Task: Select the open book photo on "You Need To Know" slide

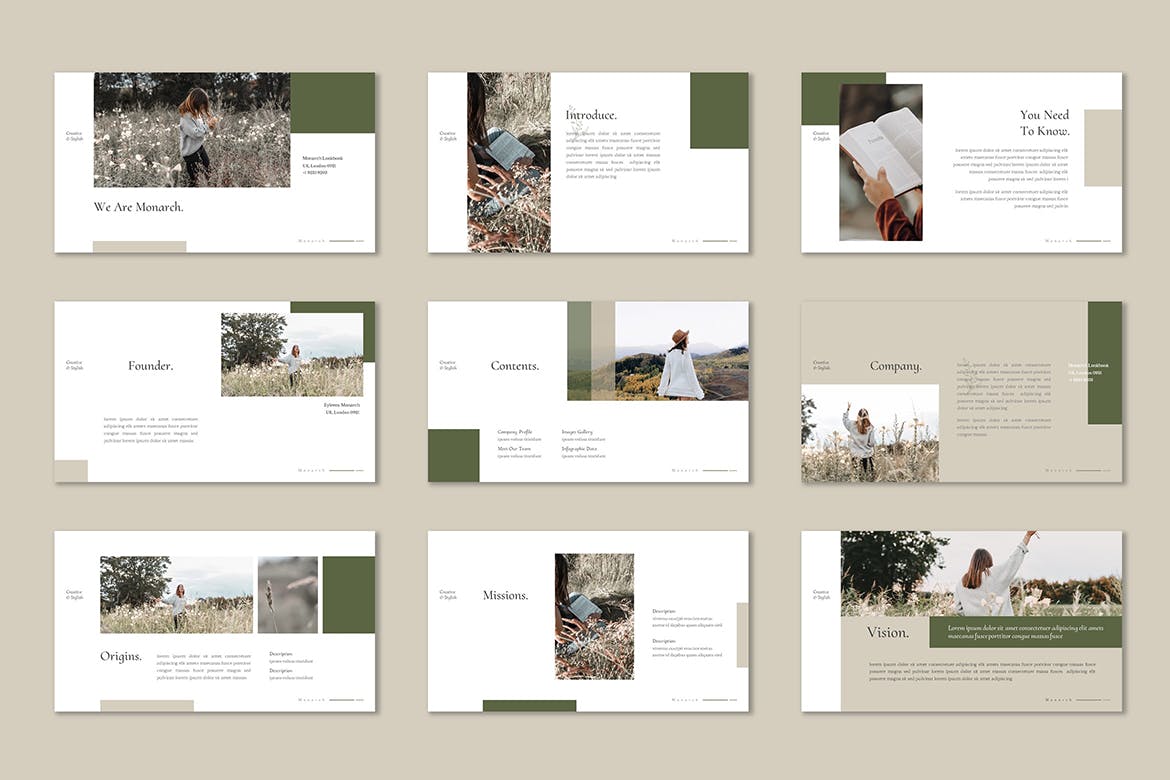Action: tap(880, 162)
